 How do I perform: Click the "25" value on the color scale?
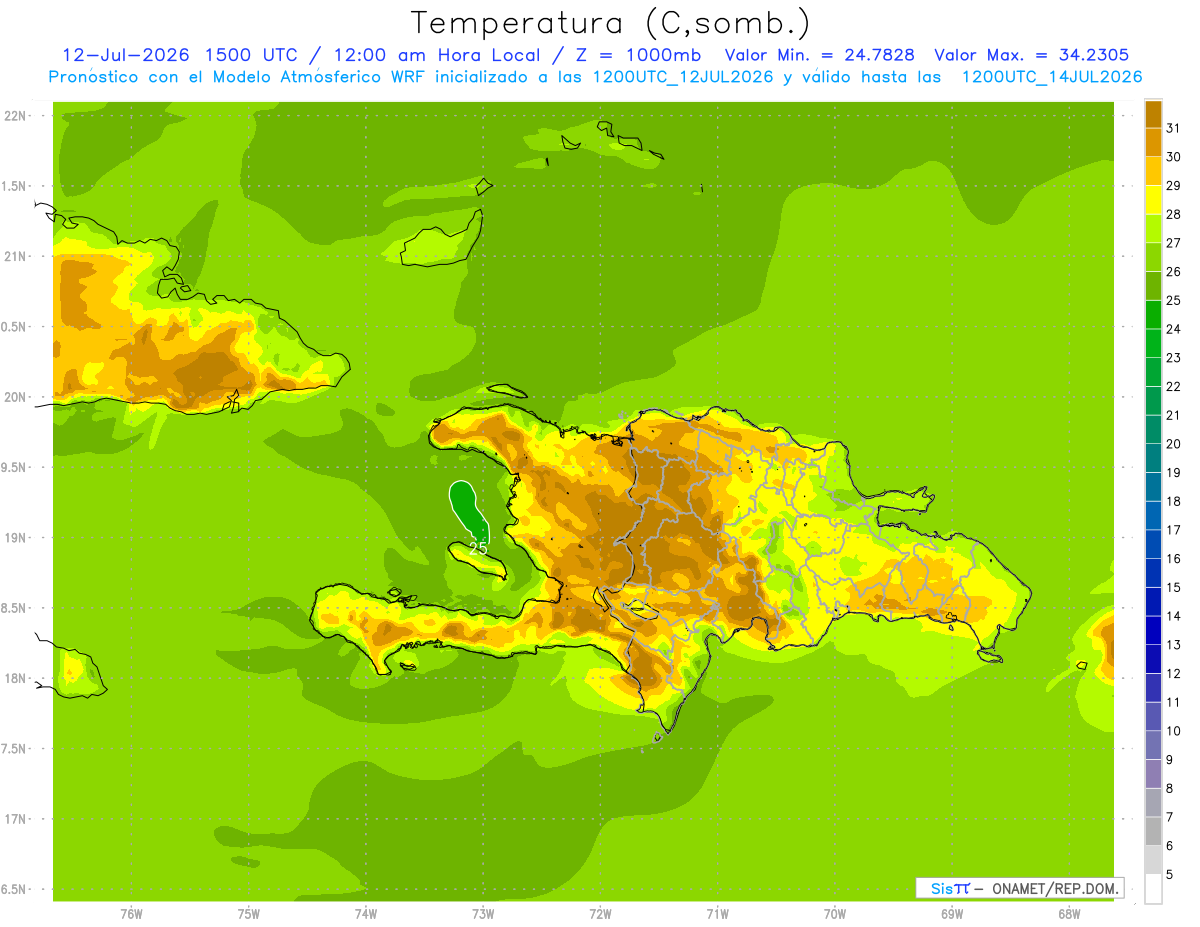(1174, 300)
